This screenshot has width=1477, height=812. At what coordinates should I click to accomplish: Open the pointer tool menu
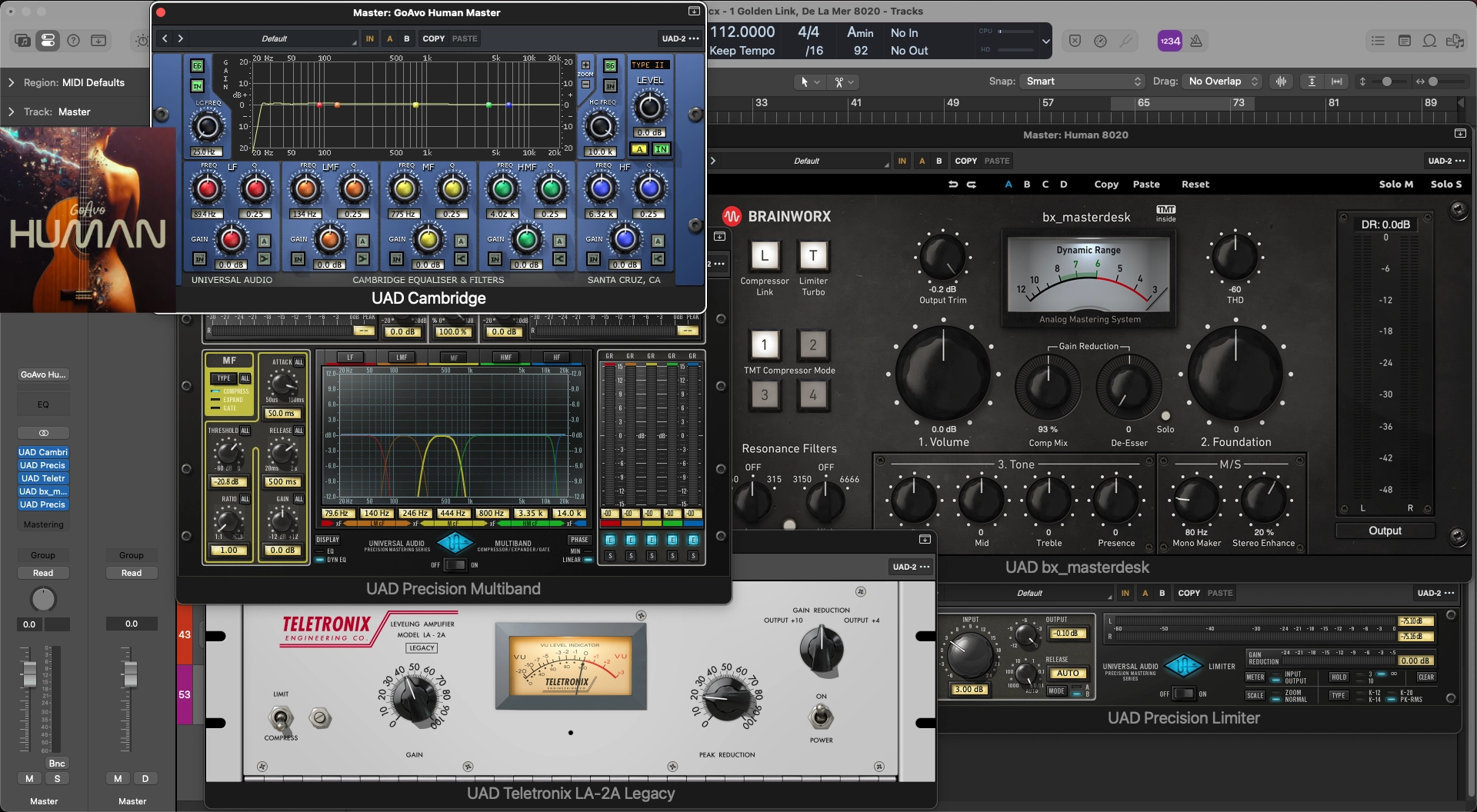click(x=812, y=82)
